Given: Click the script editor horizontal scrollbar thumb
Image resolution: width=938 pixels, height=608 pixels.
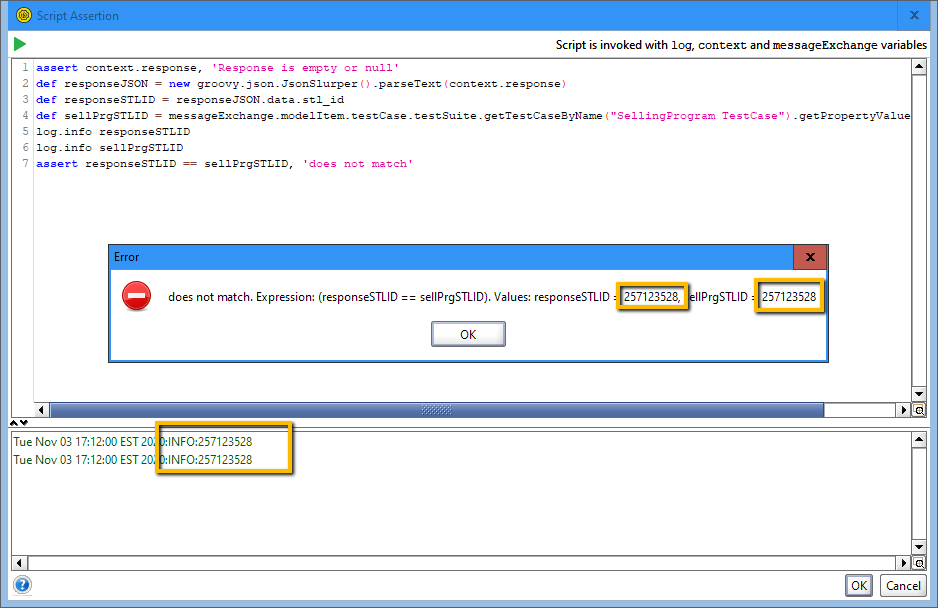Looking at the screenshot, I should 436,410.
